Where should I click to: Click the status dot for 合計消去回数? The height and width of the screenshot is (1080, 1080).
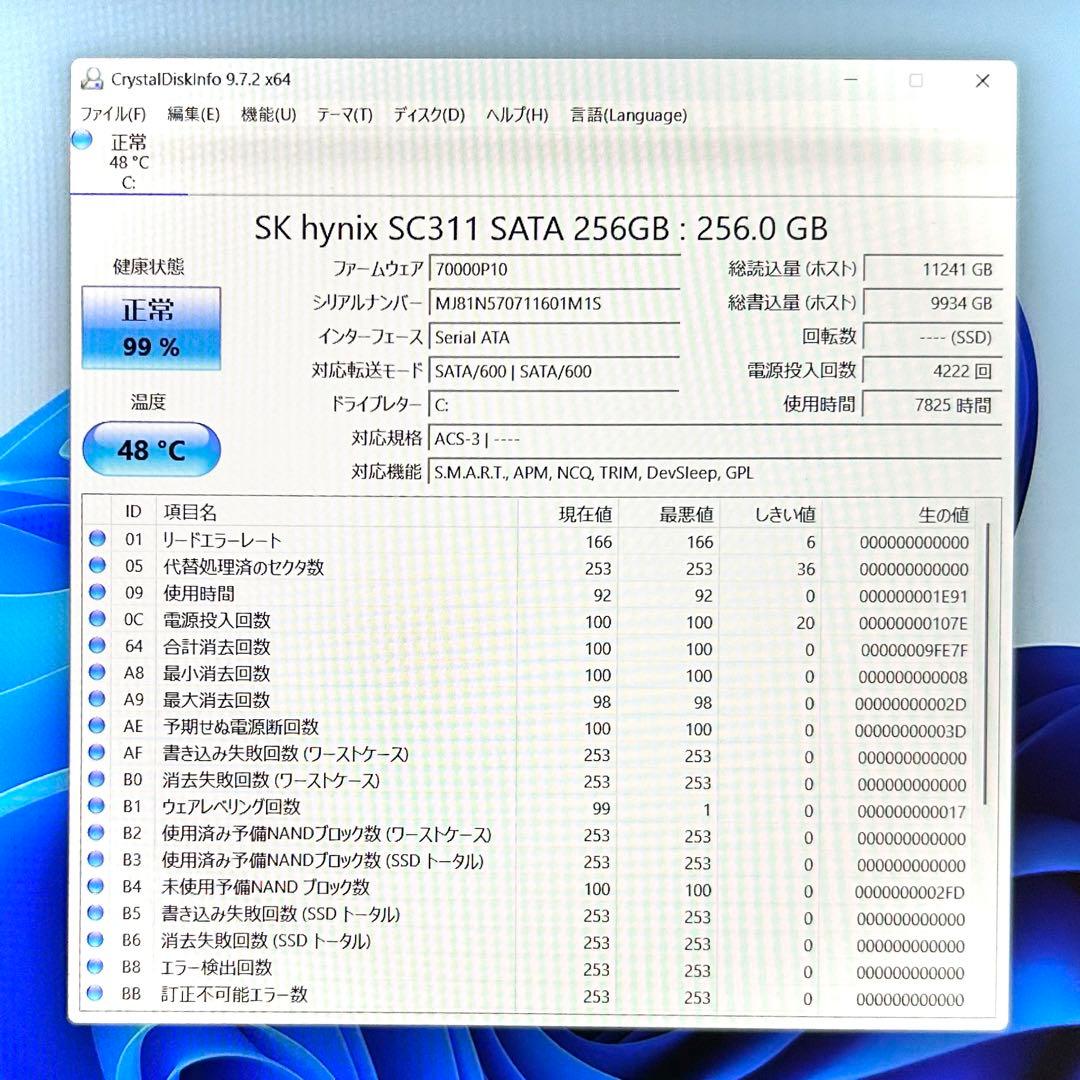point(97,648)
